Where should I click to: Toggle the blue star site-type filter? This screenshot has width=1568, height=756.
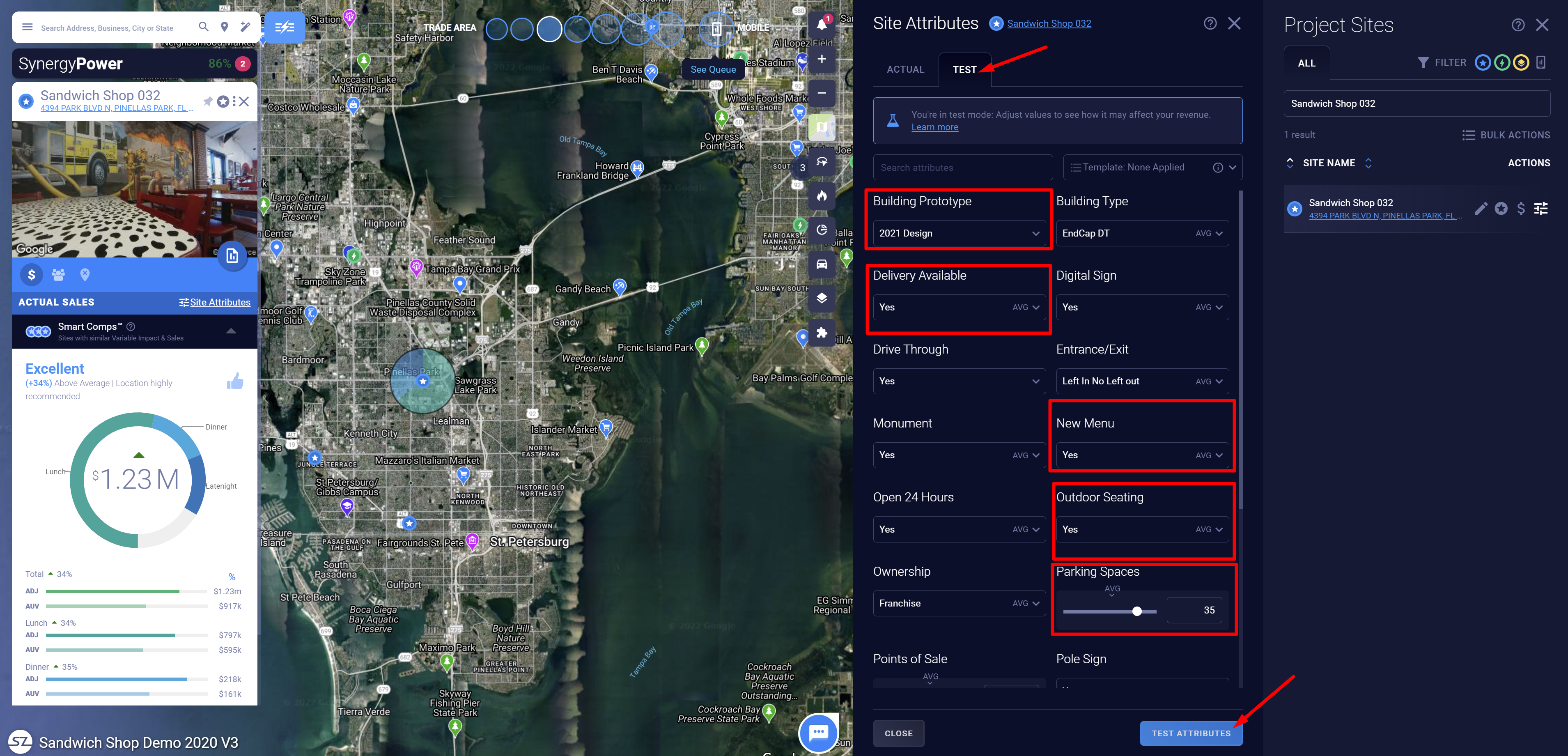click(x=1482, y=63)
